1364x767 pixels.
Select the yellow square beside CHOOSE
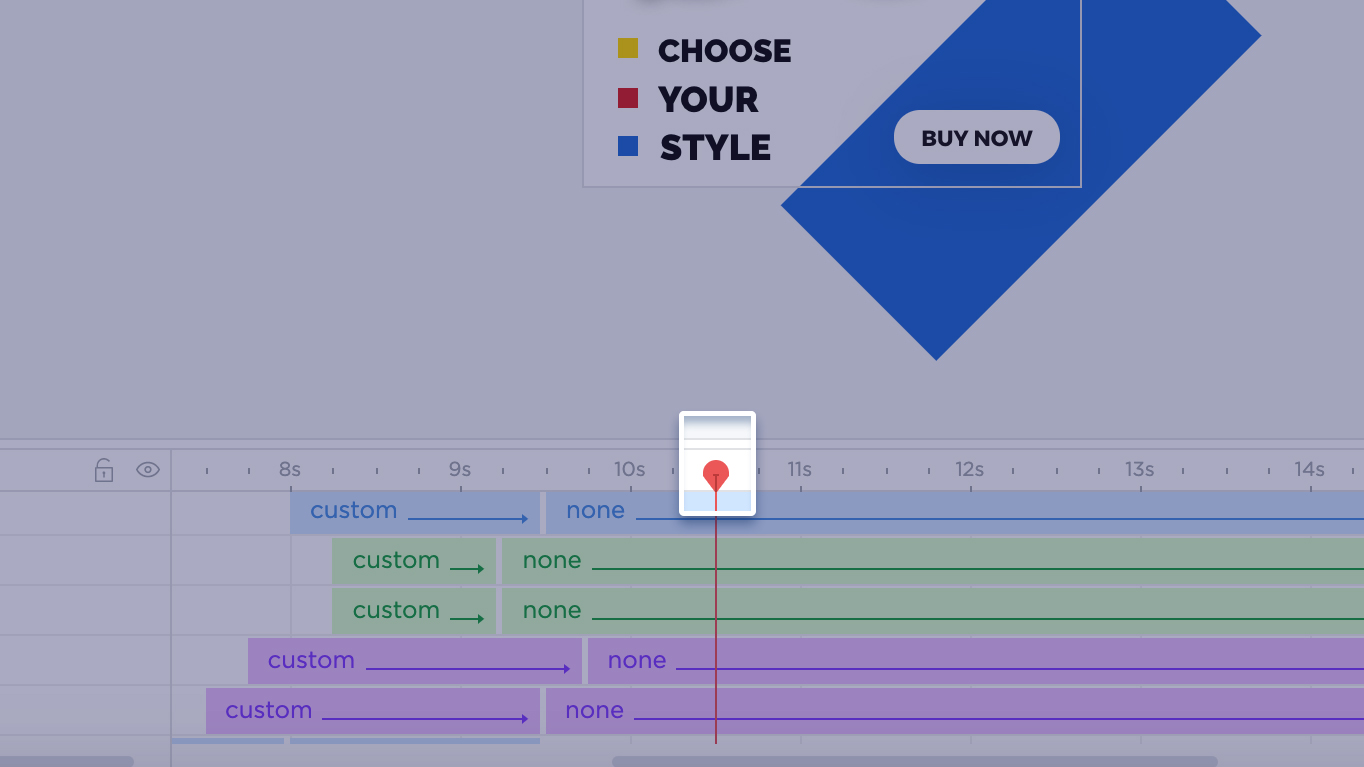coord(628,48)
